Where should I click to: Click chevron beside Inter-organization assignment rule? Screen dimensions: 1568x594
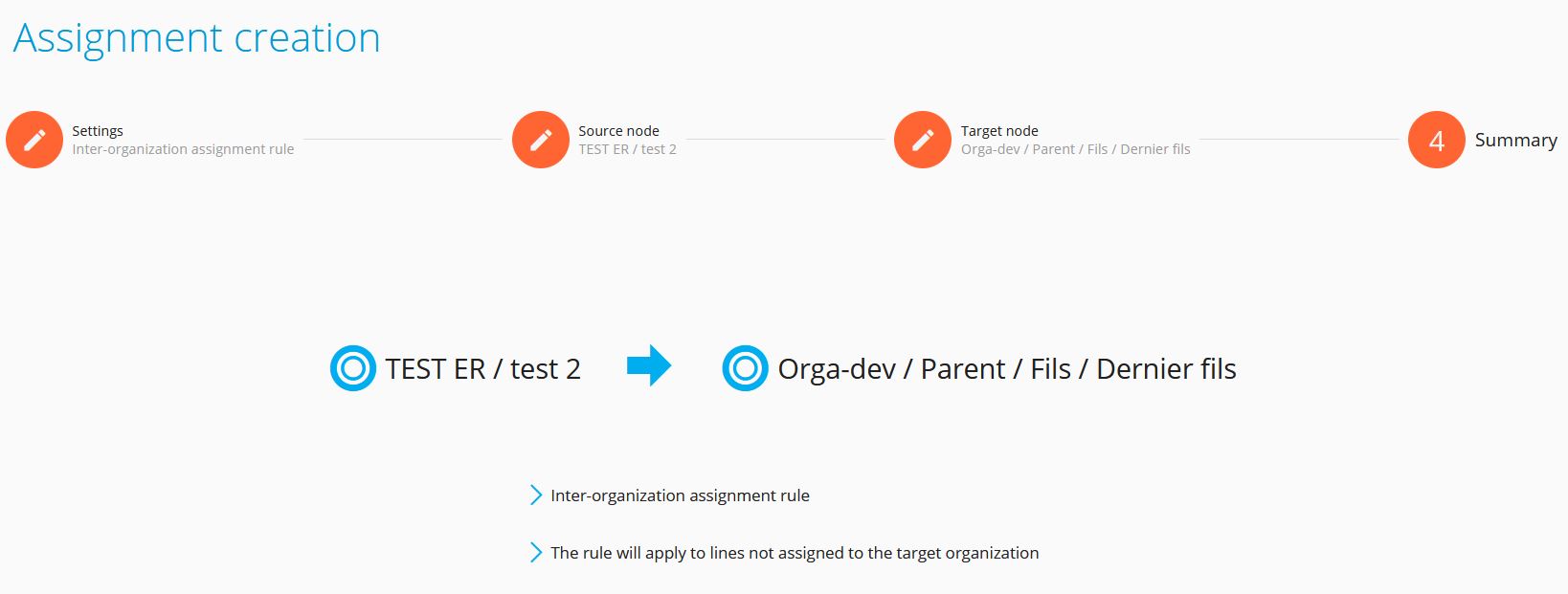[536, 495]
